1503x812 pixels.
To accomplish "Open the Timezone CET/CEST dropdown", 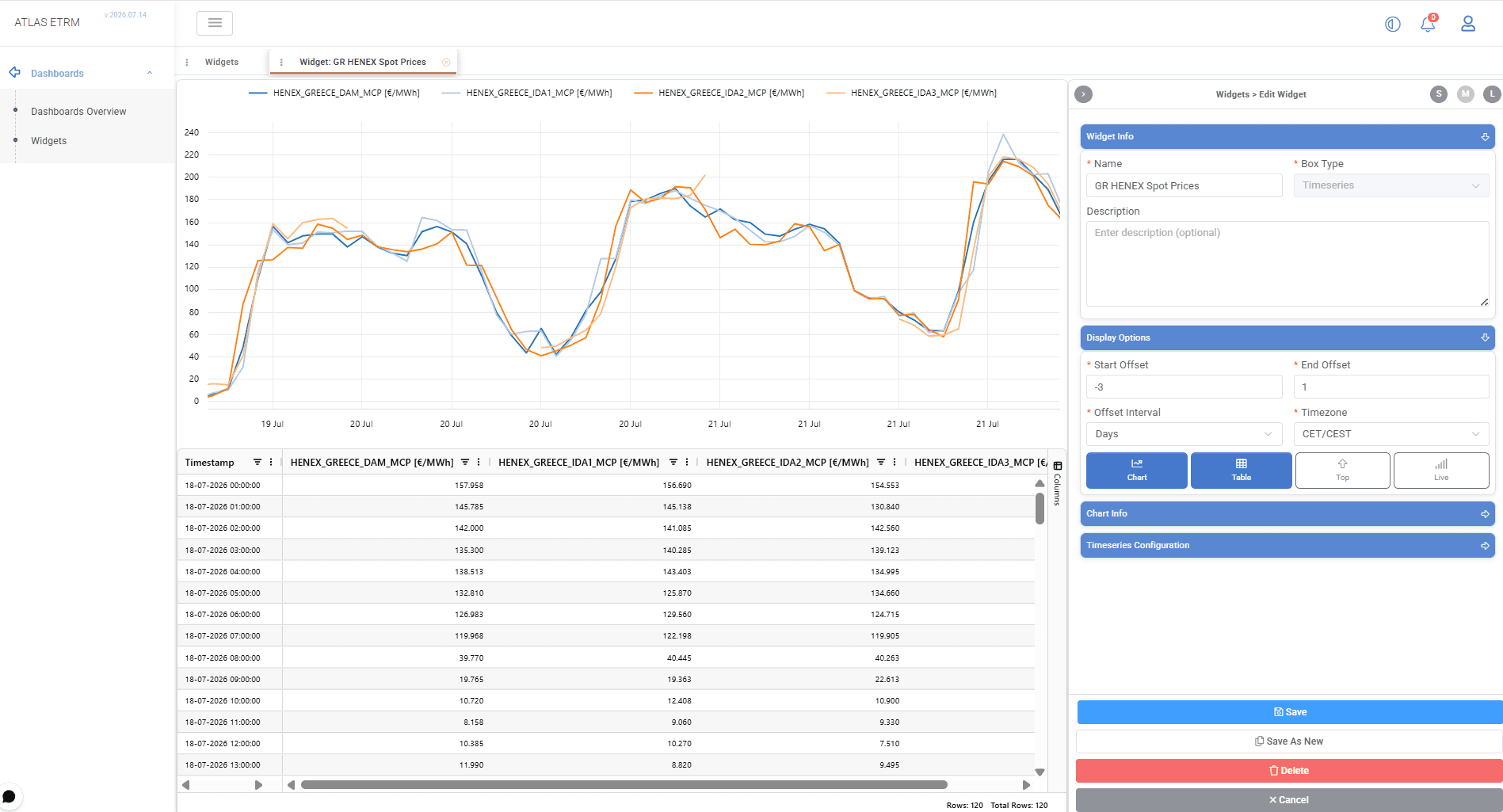I will (x=1390, y=434).
